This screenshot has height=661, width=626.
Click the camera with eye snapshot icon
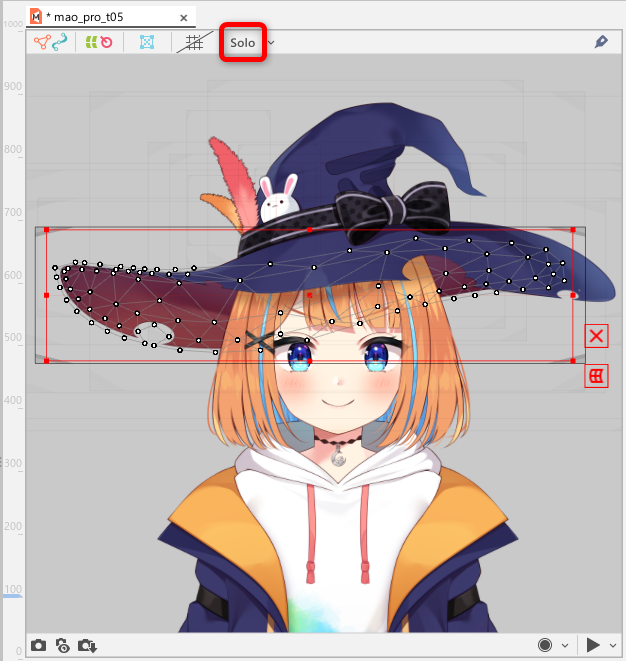click(x=63, y=645)
